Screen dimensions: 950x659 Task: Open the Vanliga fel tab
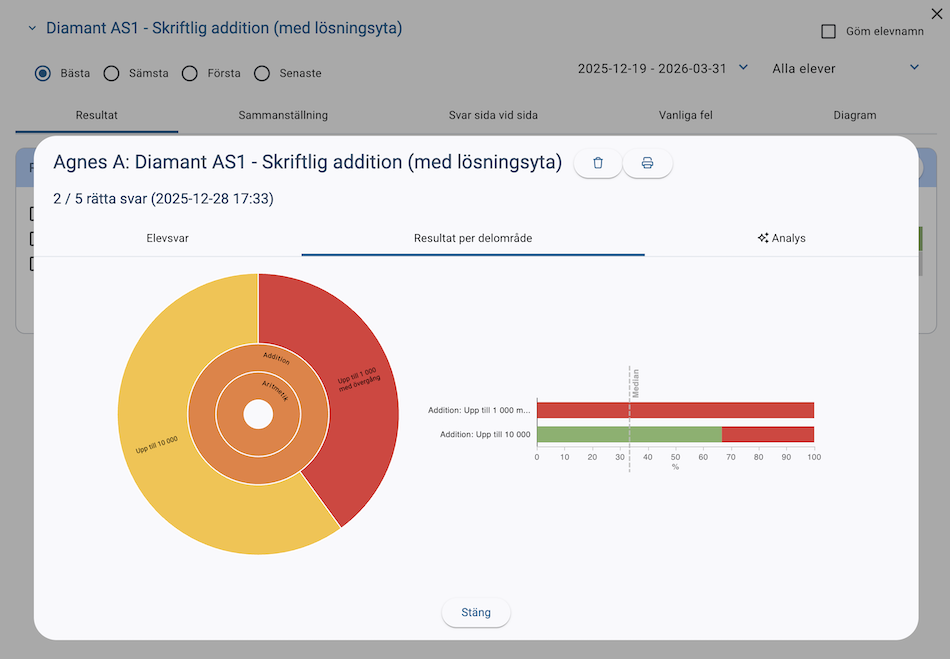click(x=686, y=115)
